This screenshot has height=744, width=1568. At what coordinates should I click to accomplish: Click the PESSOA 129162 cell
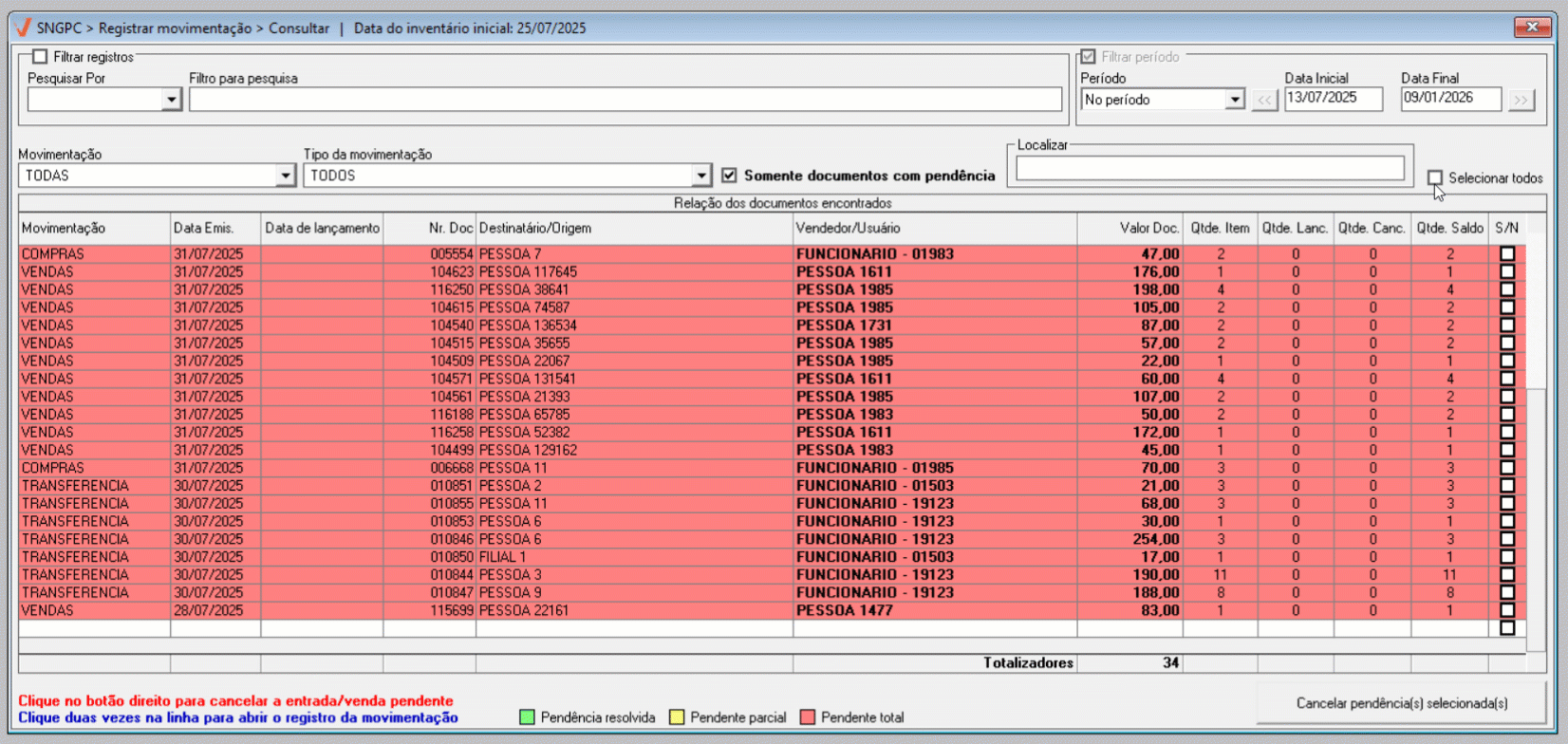(x=634, y=450)
